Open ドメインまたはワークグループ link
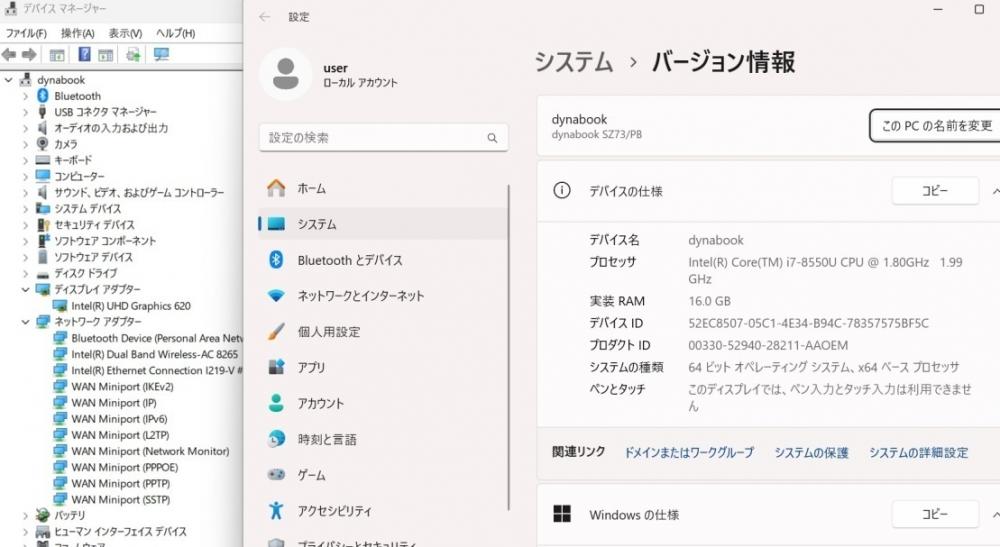Screen dimensions: 1000x547 pyautogui.click(x=689, y=453)
